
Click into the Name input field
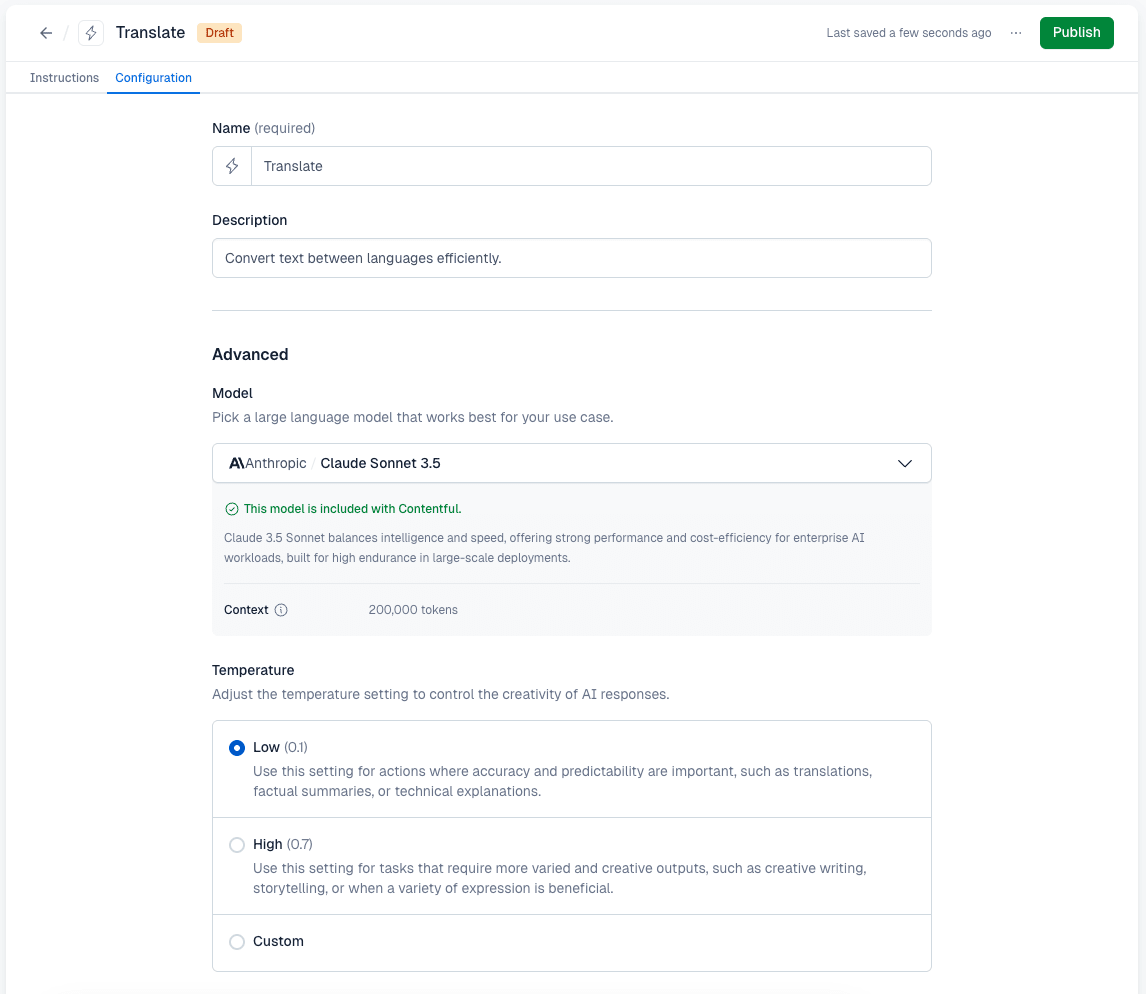[591, 166]
